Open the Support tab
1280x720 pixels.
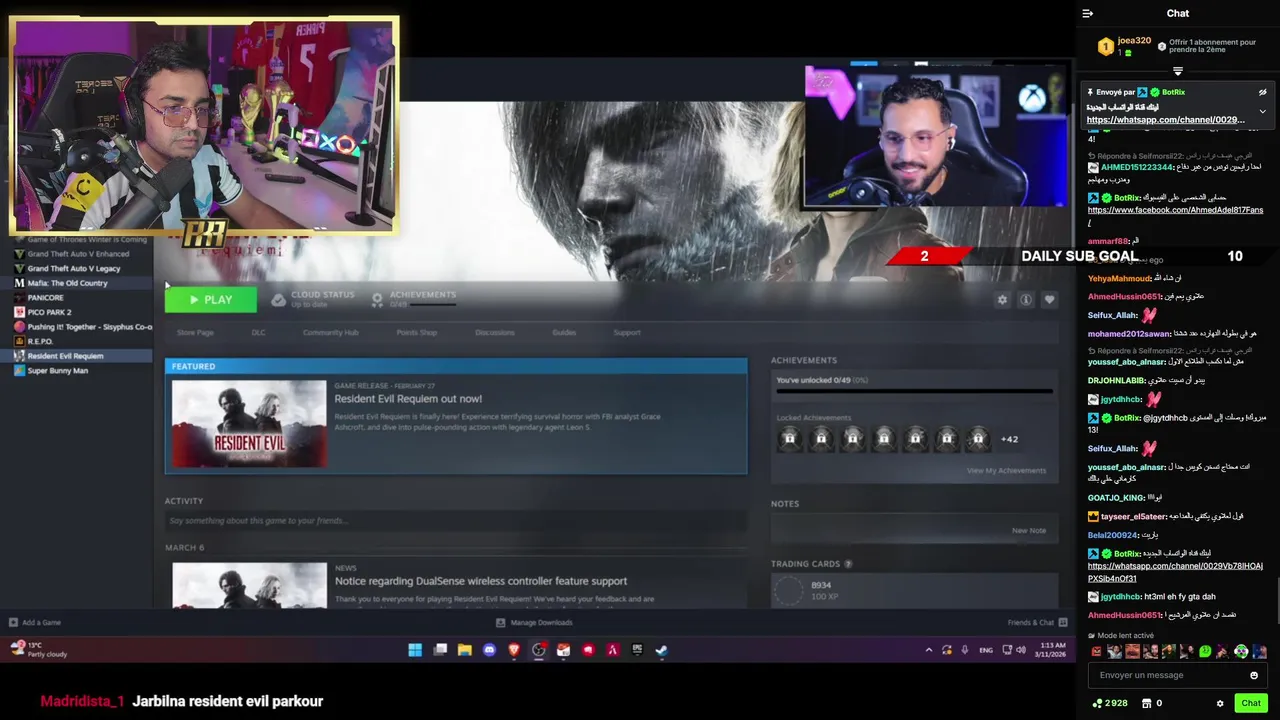pyautogui.click(x=627, y=332)
